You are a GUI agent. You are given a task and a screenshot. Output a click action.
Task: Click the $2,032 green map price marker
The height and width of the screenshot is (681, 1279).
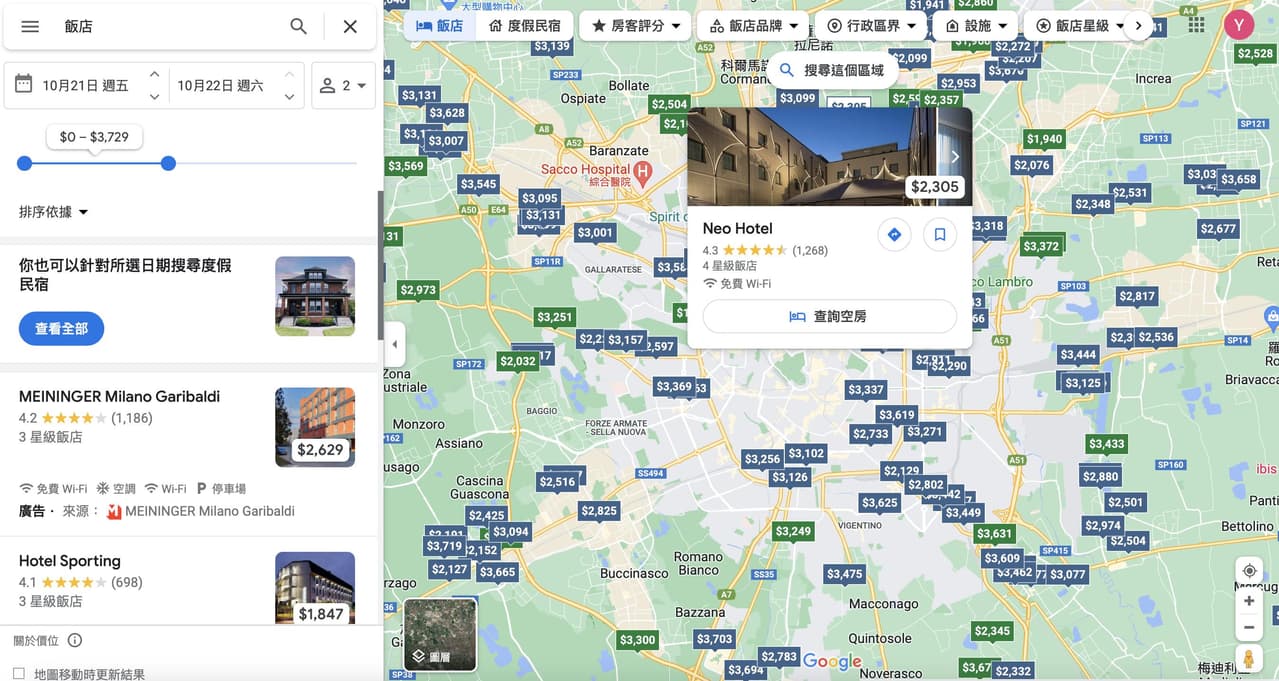[x=518, y=361]
